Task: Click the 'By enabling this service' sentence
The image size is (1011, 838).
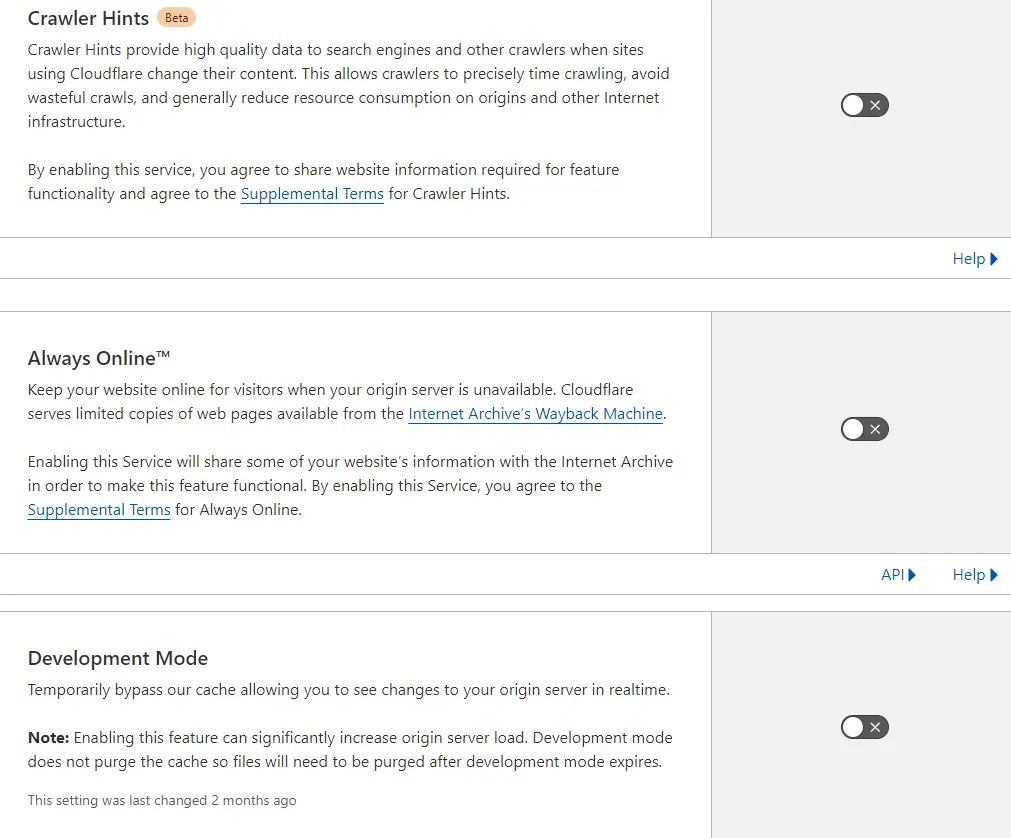Action: point(323,181)
